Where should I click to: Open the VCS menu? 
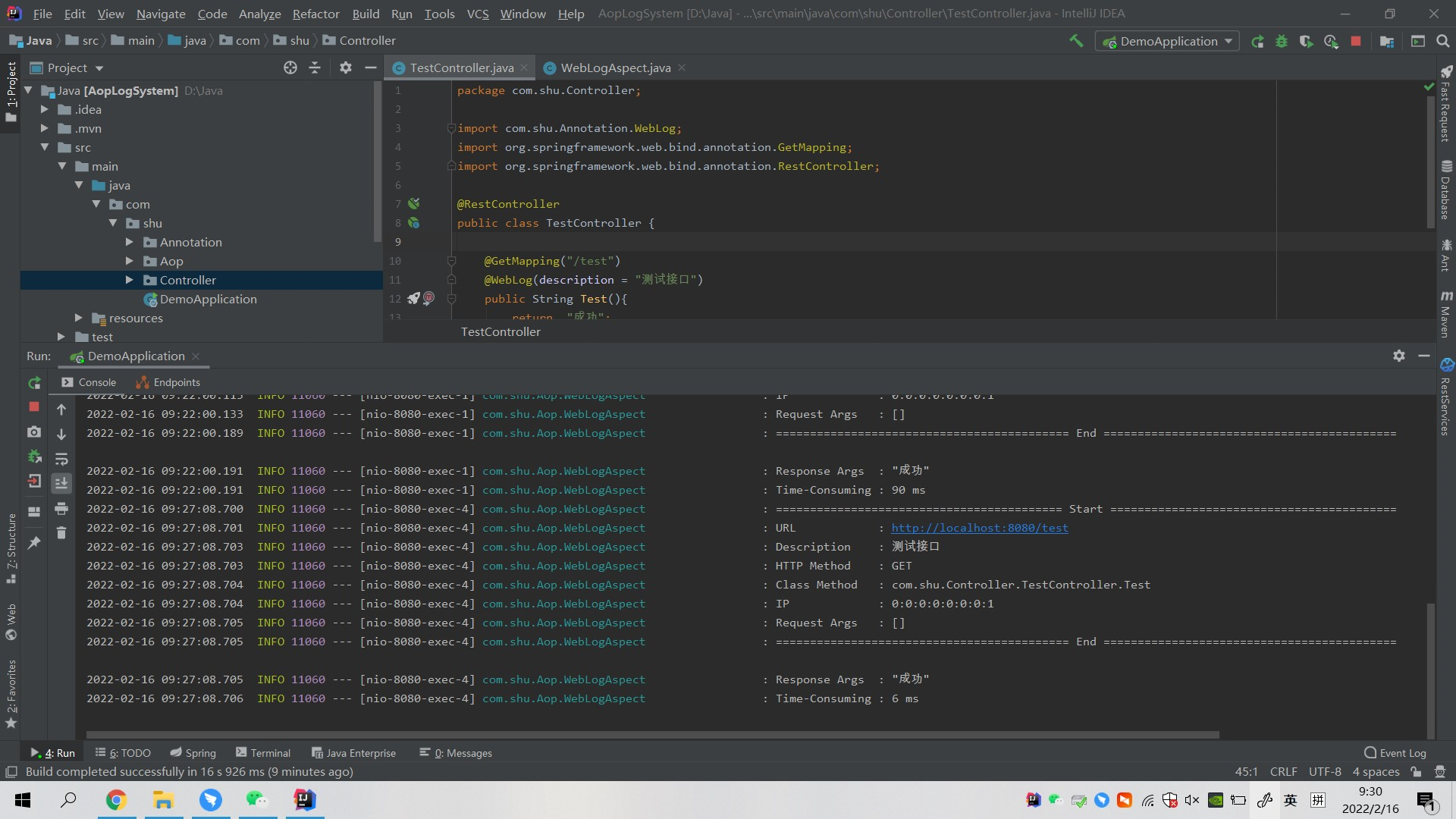(478, 14)
